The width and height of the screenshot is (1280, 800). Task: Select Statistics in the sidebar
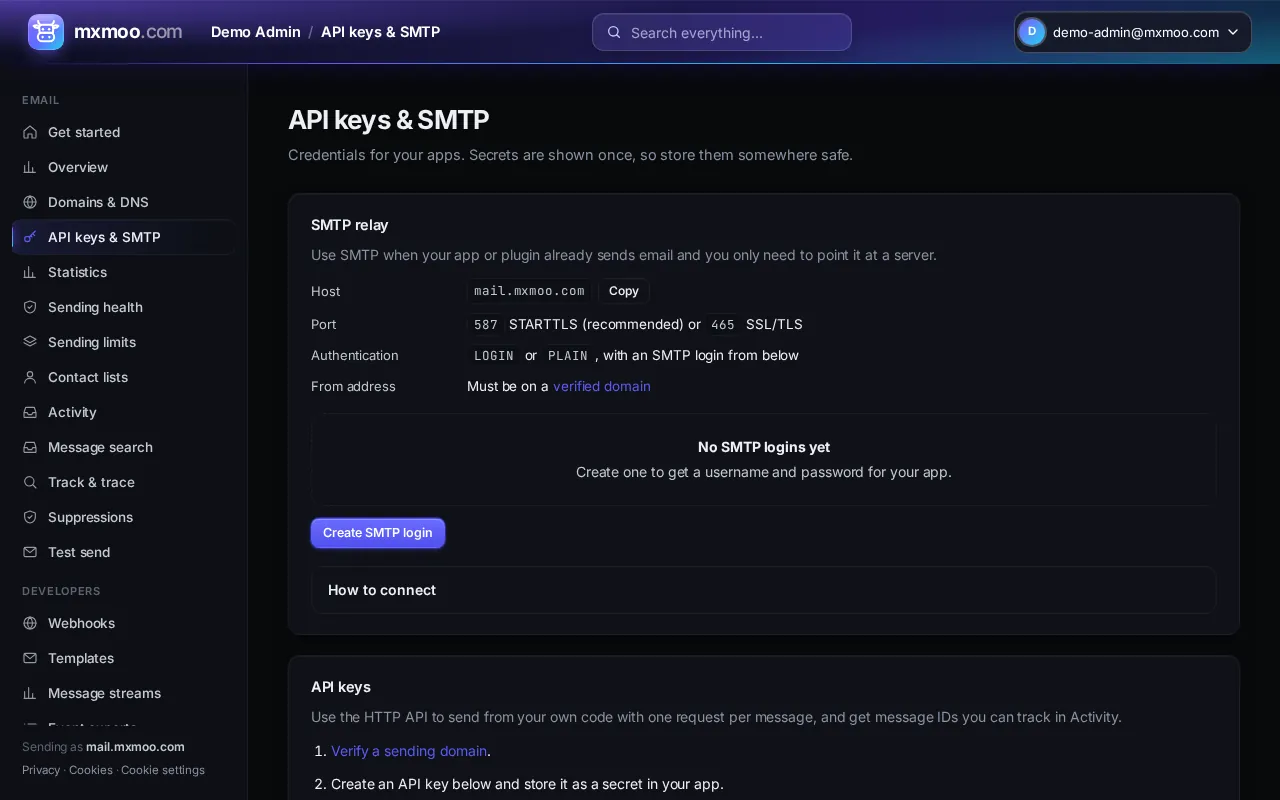124,272
